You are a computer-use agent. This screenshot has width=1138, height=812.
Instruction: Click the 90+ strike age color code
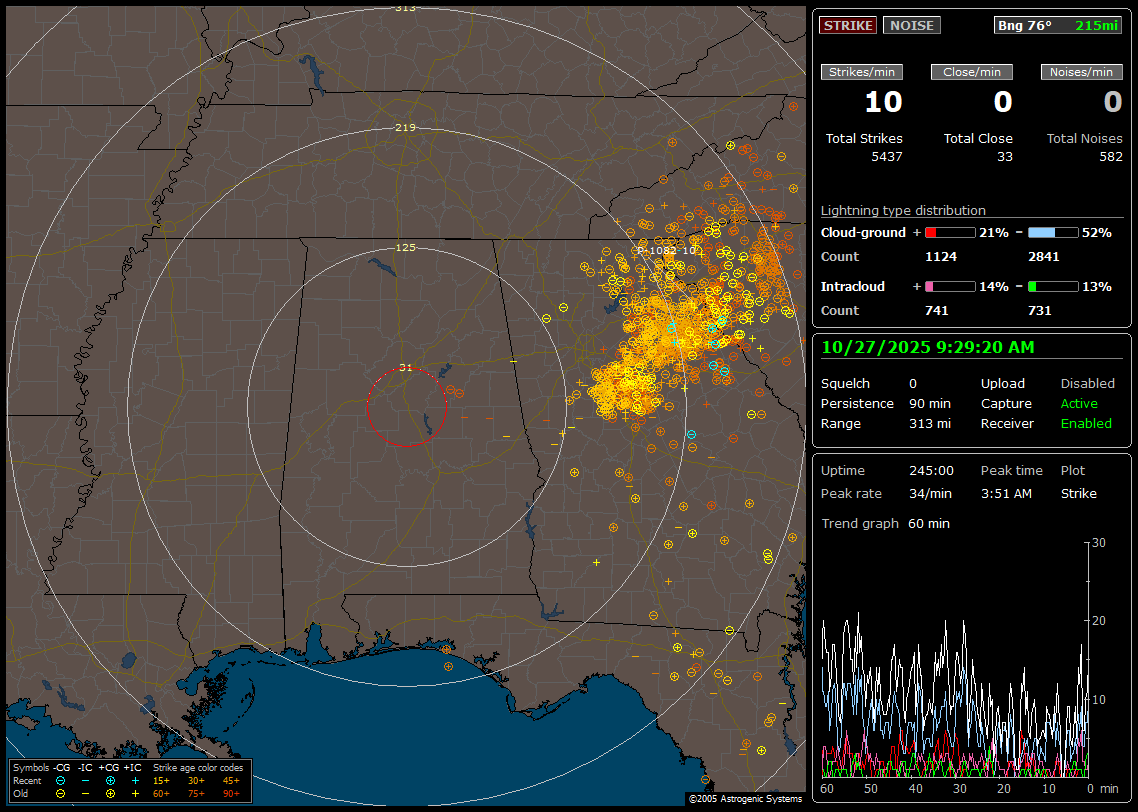click(231, 793)
